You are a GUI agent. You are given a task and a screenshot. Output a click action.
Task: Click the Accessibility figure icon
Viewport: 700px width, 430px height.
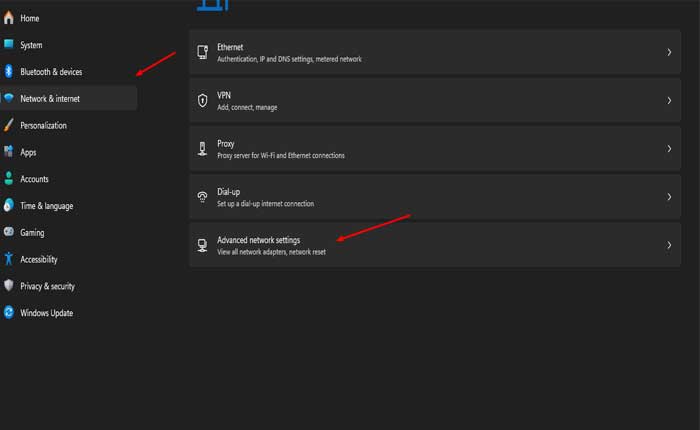coord(9,259)
